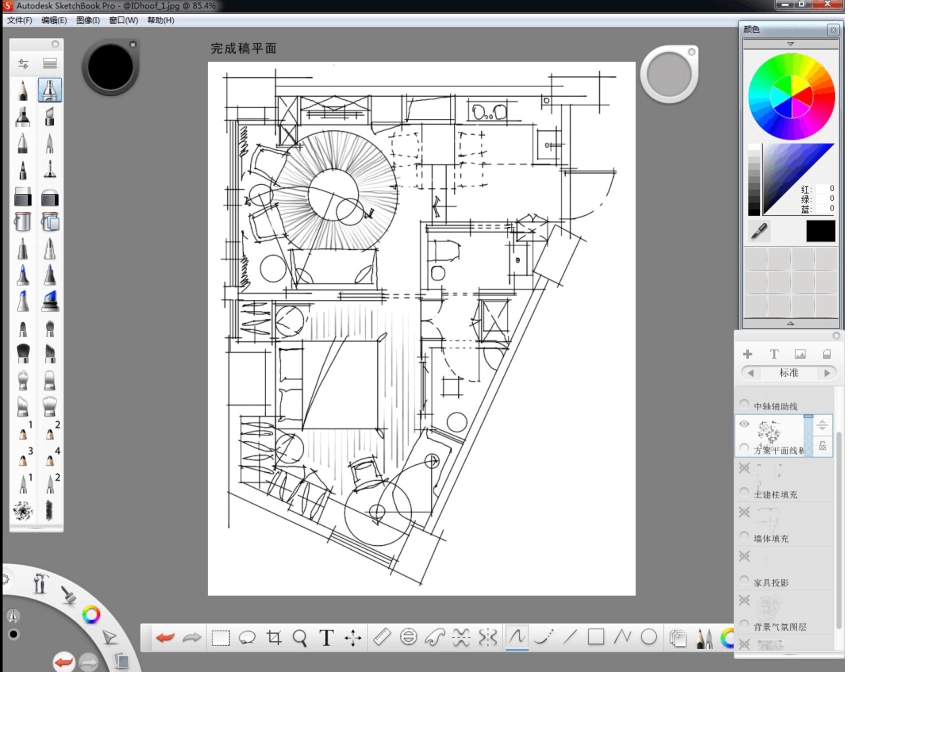This screenshot has width=950, height=756.
Task: Add a text layer with T button
Action: 774,354
